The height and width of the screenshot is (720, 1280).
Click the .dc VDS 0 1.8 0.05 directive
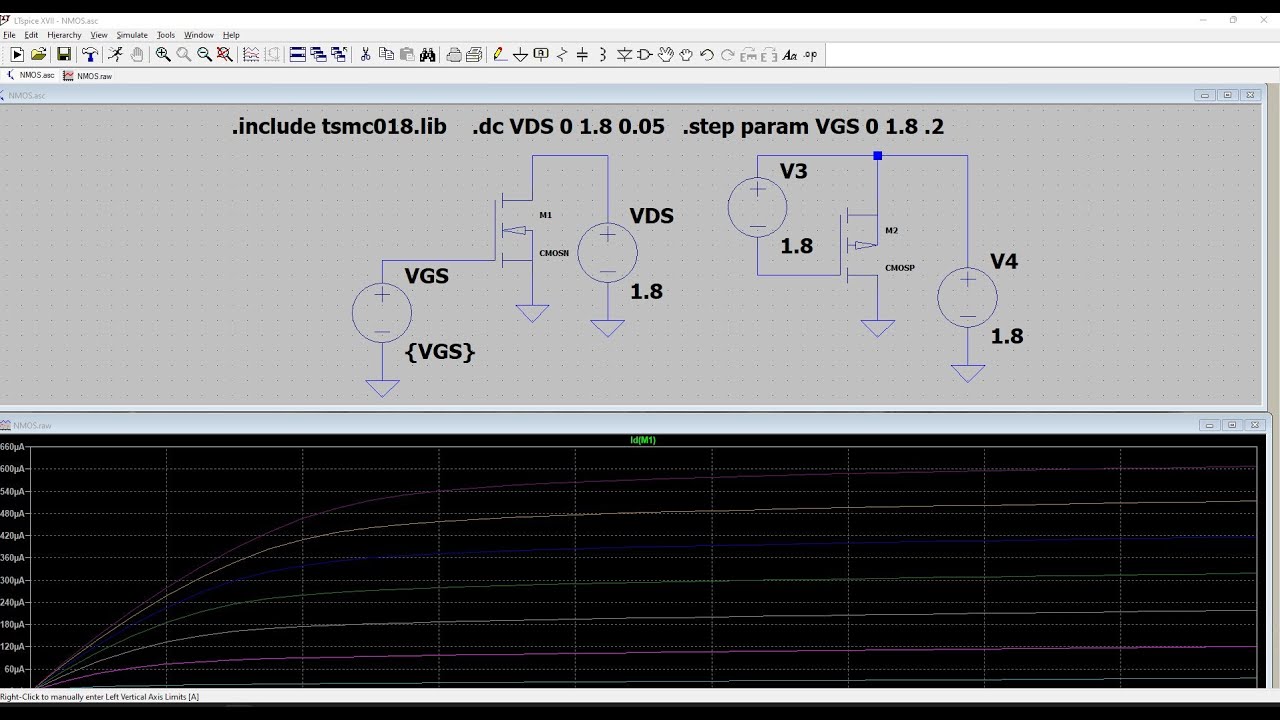point(568,127)
